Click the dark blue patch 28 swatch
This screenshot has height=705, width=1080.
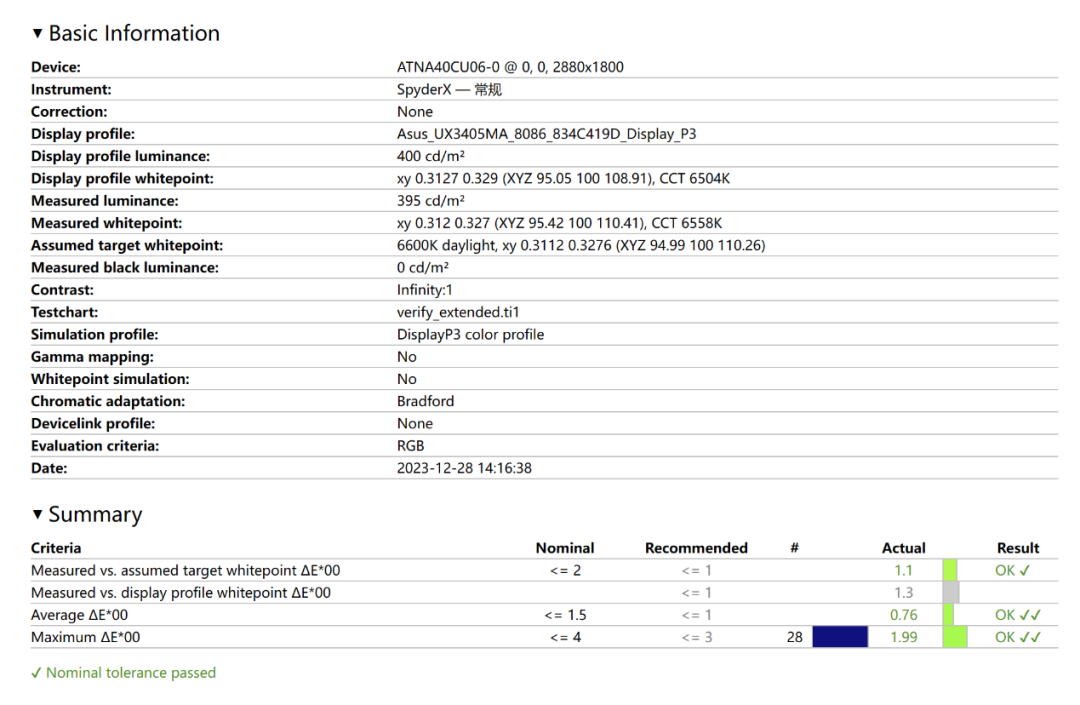[839, 637]
